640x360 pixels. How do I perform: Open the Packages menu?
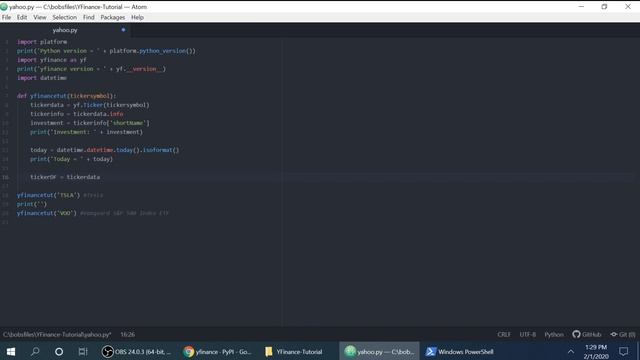[x=113, y=17]
